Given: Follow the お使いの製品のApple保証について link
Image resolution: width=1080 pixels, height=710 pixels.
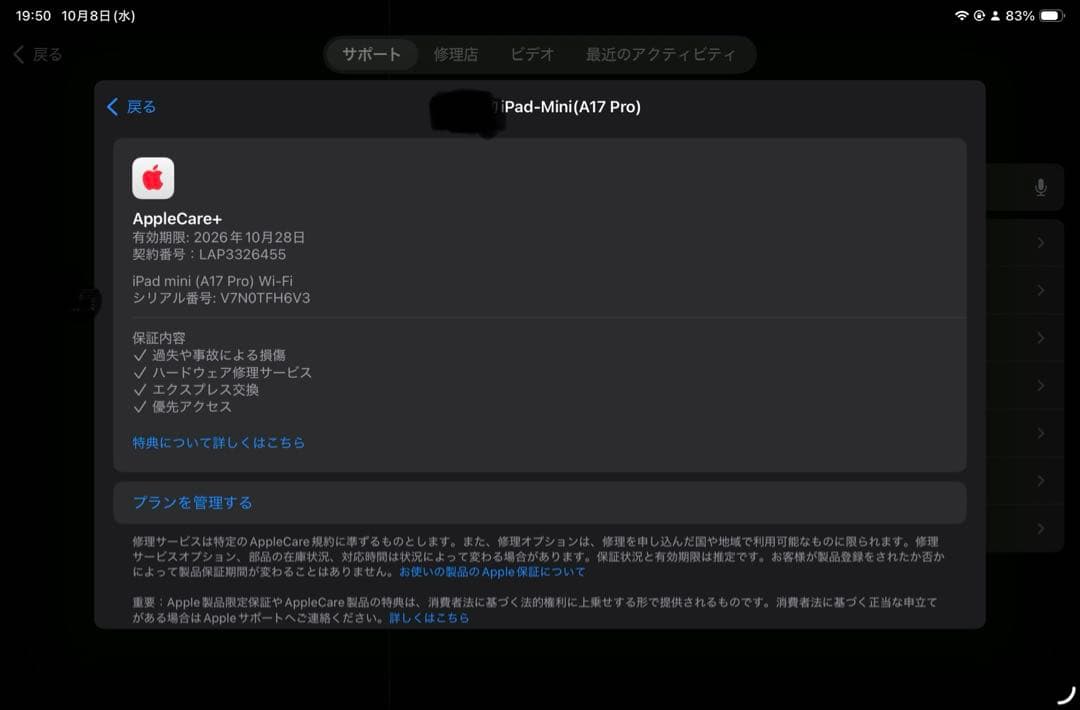Looking at the screenshot, I should point(493,571).
